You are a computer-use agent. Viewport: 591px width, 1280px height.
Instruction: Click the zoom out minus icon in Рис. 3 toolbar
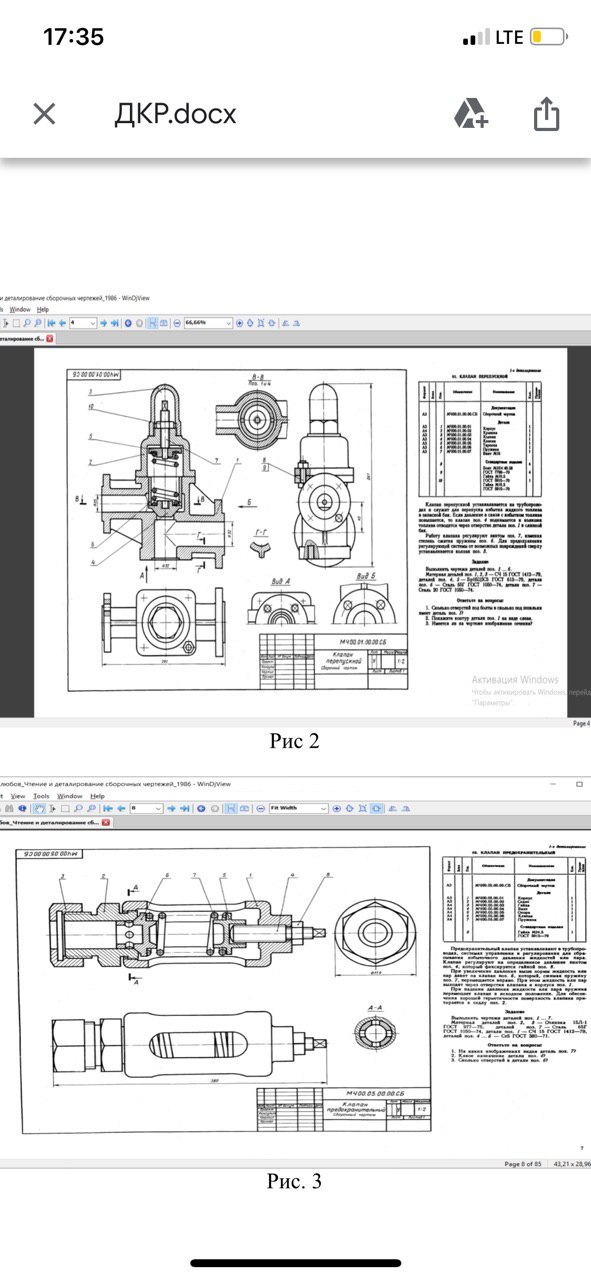(x=261, y=807)
